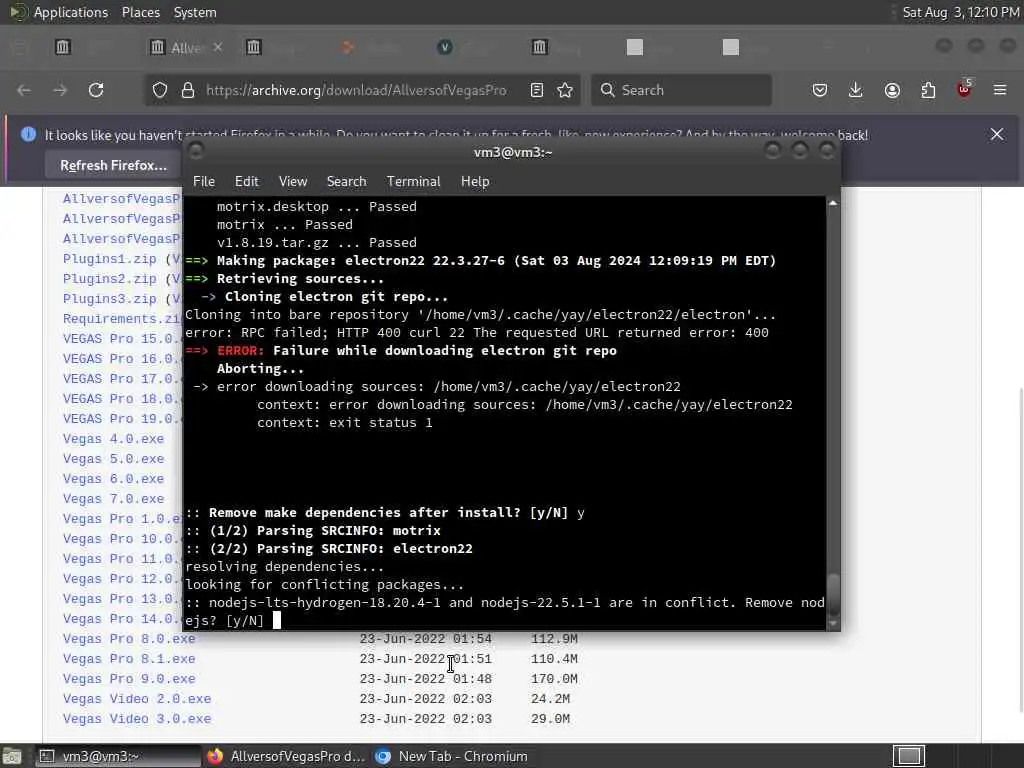
Task: Go forward in Firefox history
Action: pos(60,90)
